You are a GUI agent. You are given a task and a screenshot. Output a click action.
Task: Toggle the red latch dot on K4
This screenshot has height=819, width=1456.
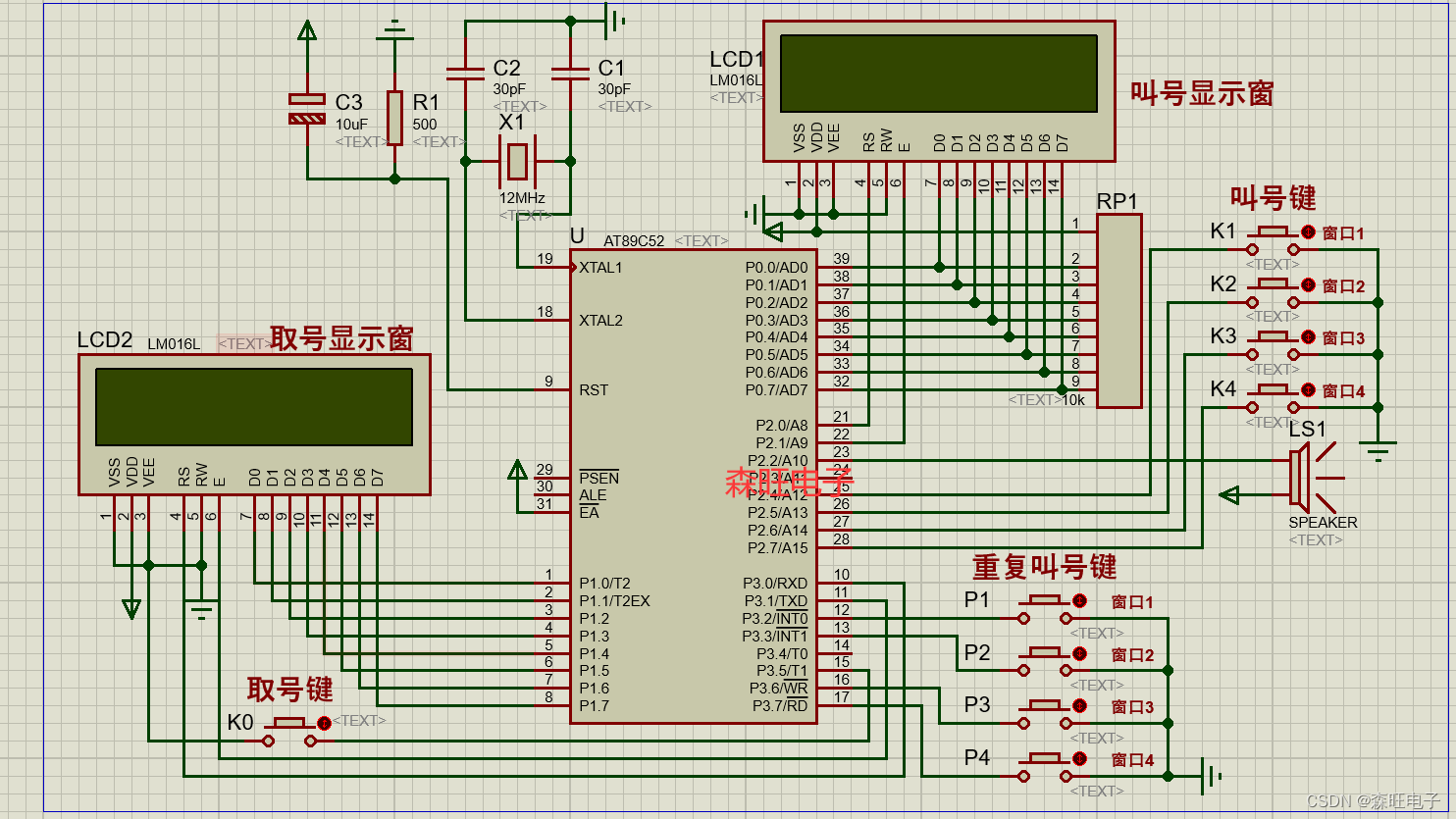tap(1308, 390)
